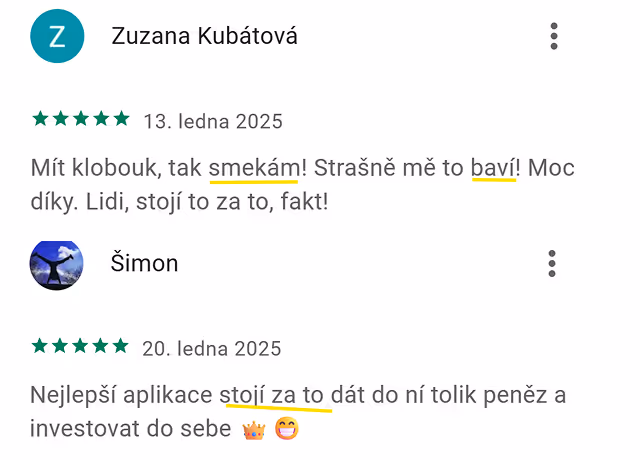
Task: Select the five-star rating on Zuzana's review
Action: pos(81,119)
